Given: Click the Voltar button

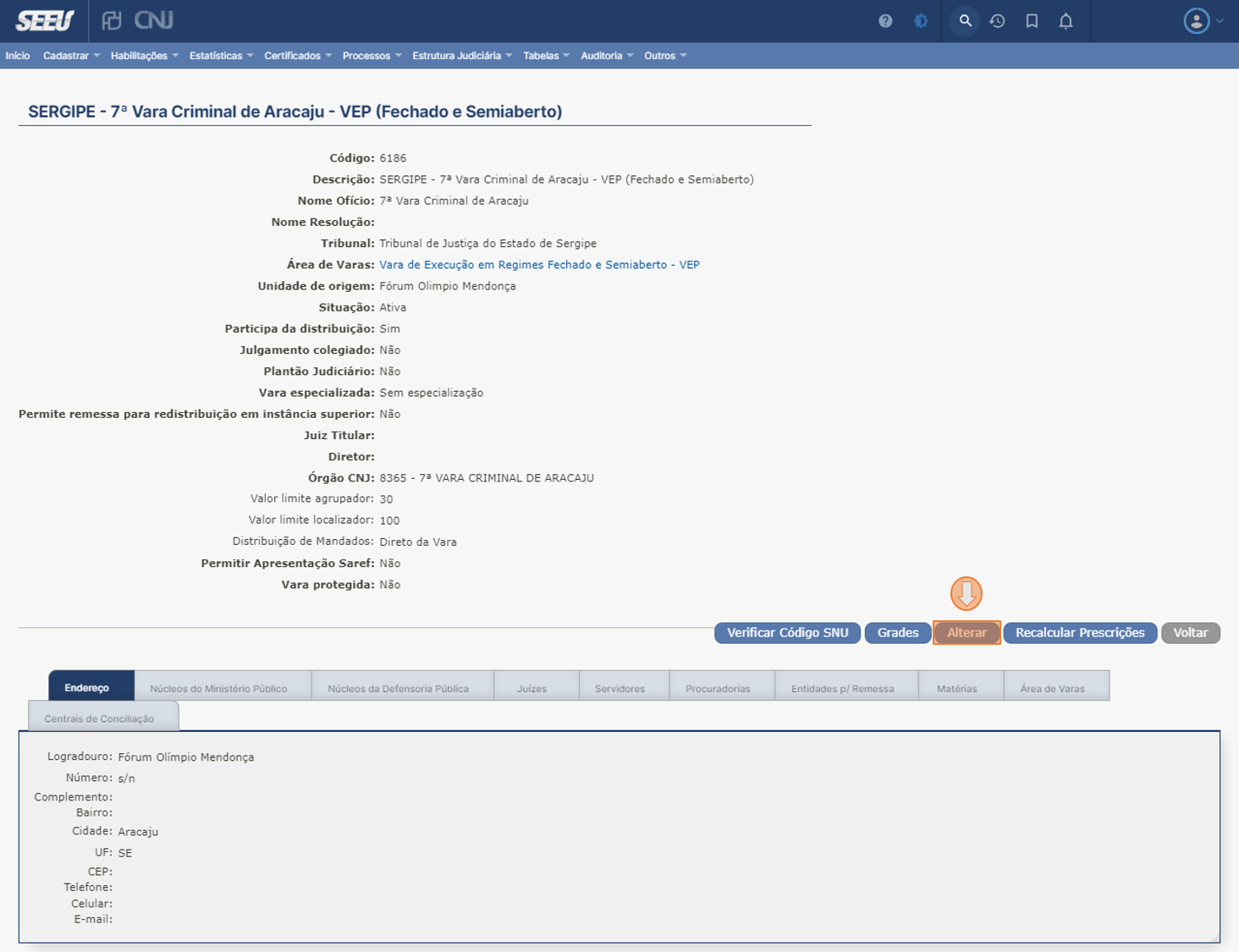Looking at the screenshot, I should pos(1190,633).
